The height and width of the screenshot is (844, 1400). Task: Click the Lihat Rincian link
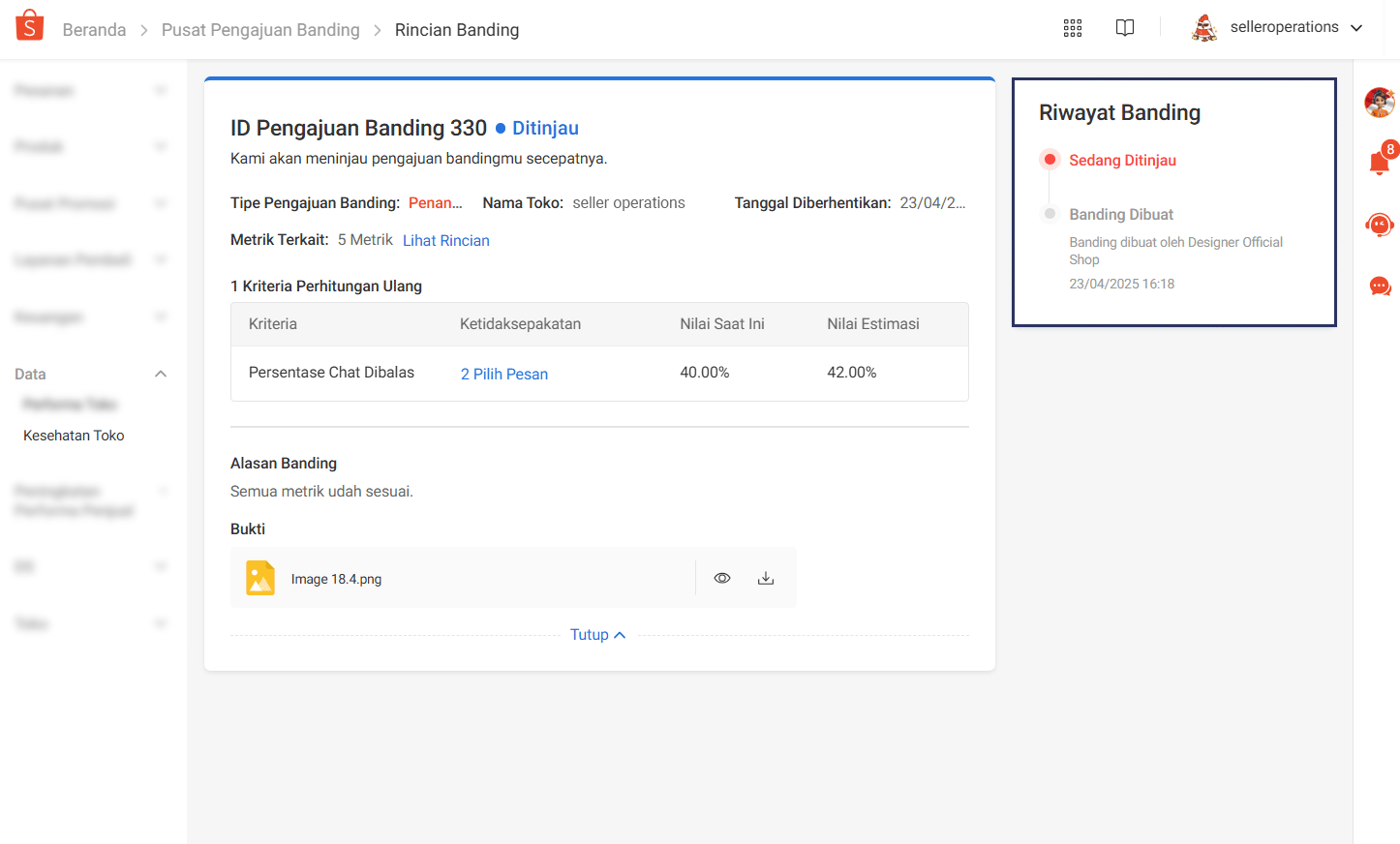pyautogui.click(x=446, y=240)
